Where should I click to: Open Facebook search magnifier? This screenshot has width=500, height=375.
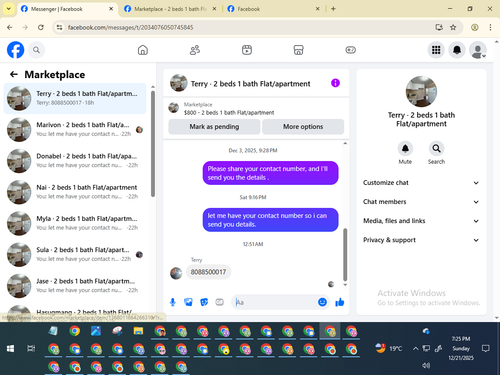[36, 50]
